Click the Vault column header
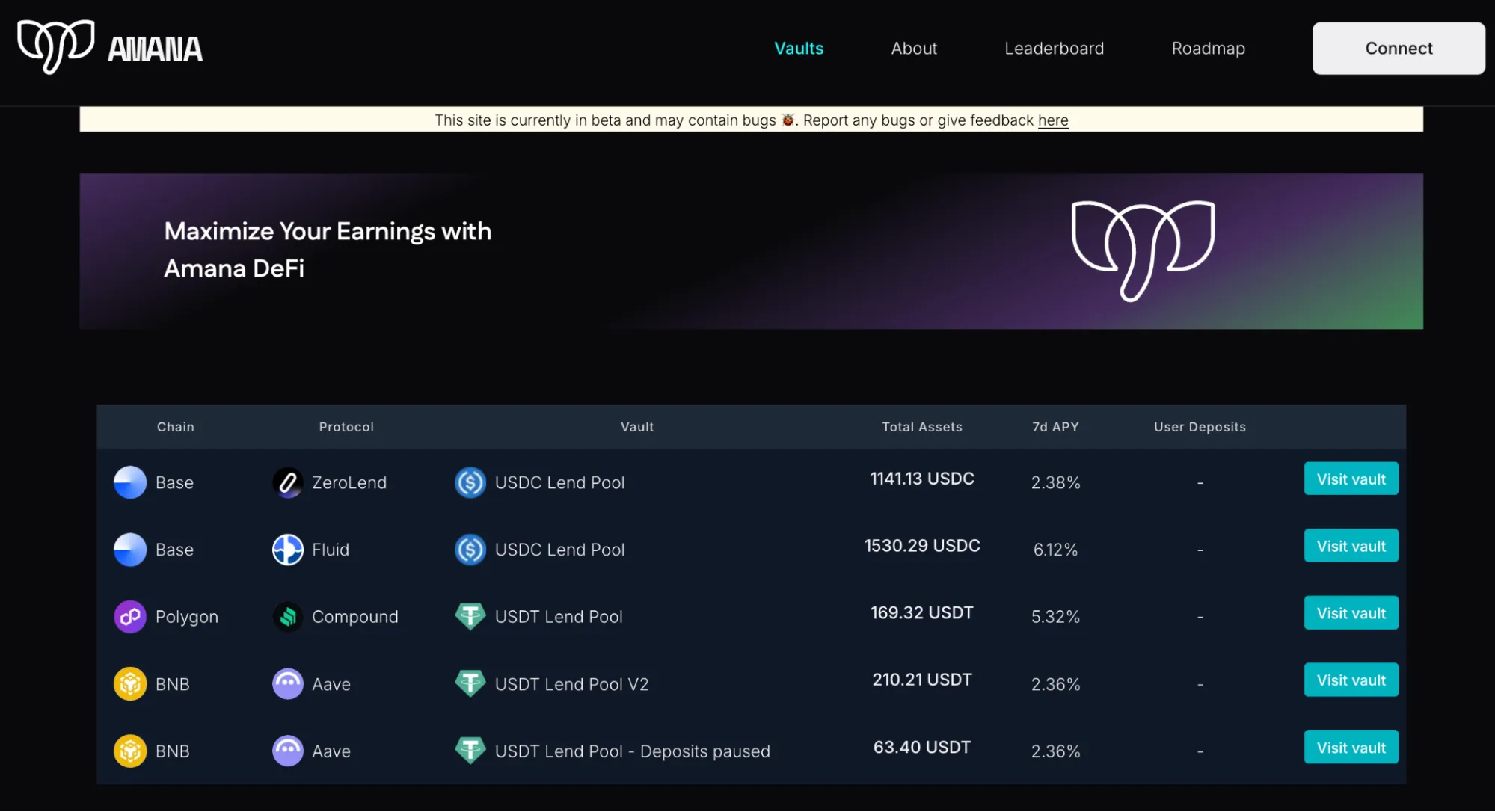1495x812 pixels. pyautogui.click(x=637, y=427)
